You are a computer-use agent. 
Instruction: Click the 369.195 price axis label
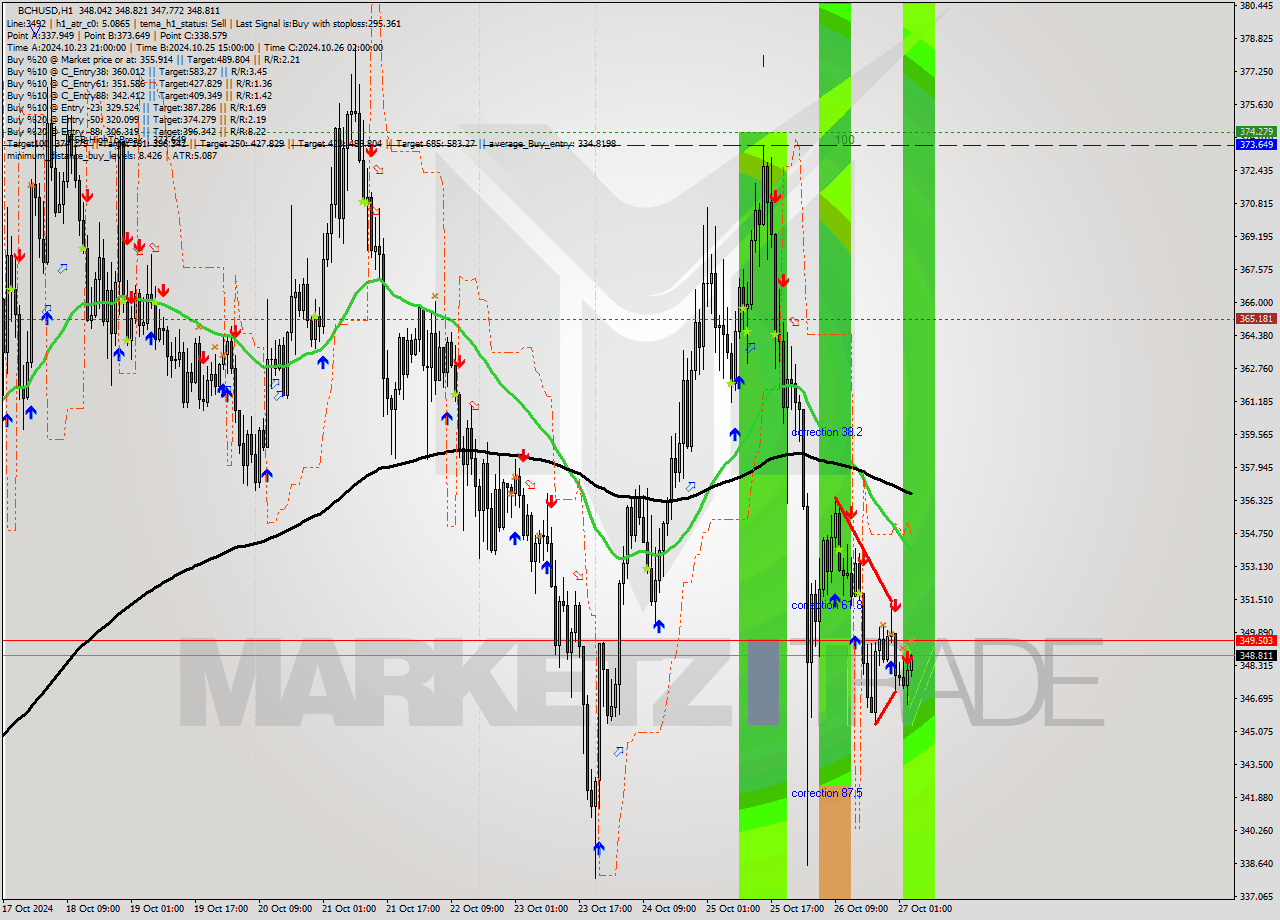tap(1256, 237)
